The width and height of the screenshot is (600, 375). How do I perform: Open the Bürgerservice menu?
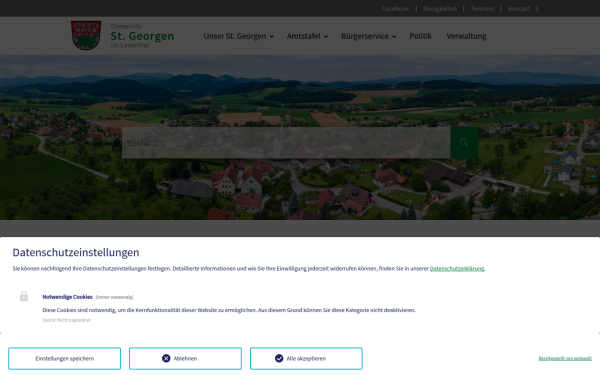click(365, 36)
